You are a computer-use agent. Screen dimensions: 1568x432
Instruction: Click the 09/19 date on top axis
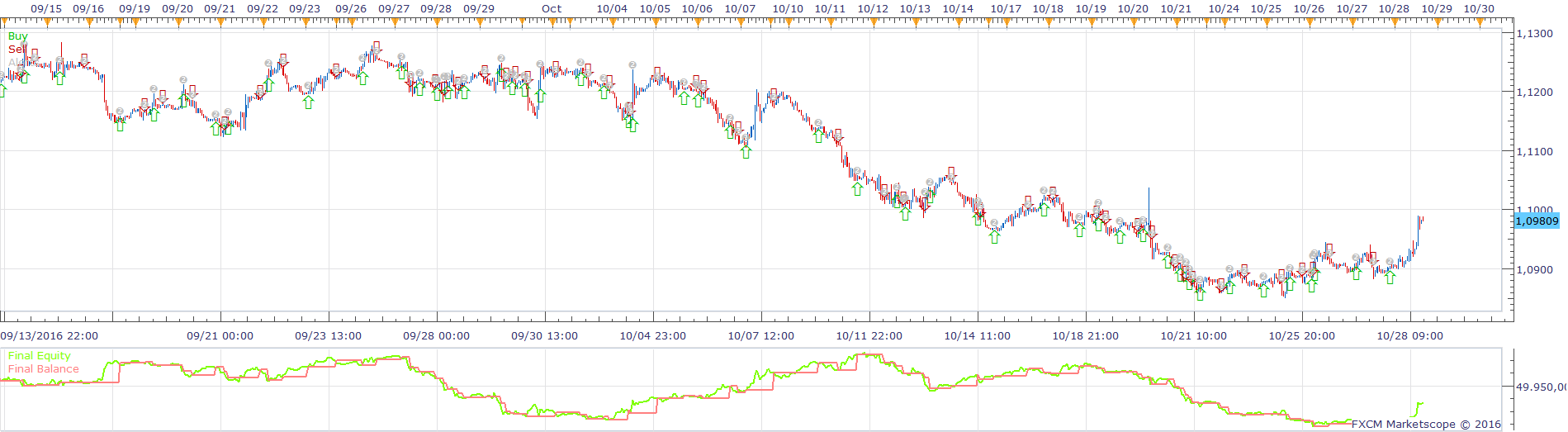coord(135,9)
